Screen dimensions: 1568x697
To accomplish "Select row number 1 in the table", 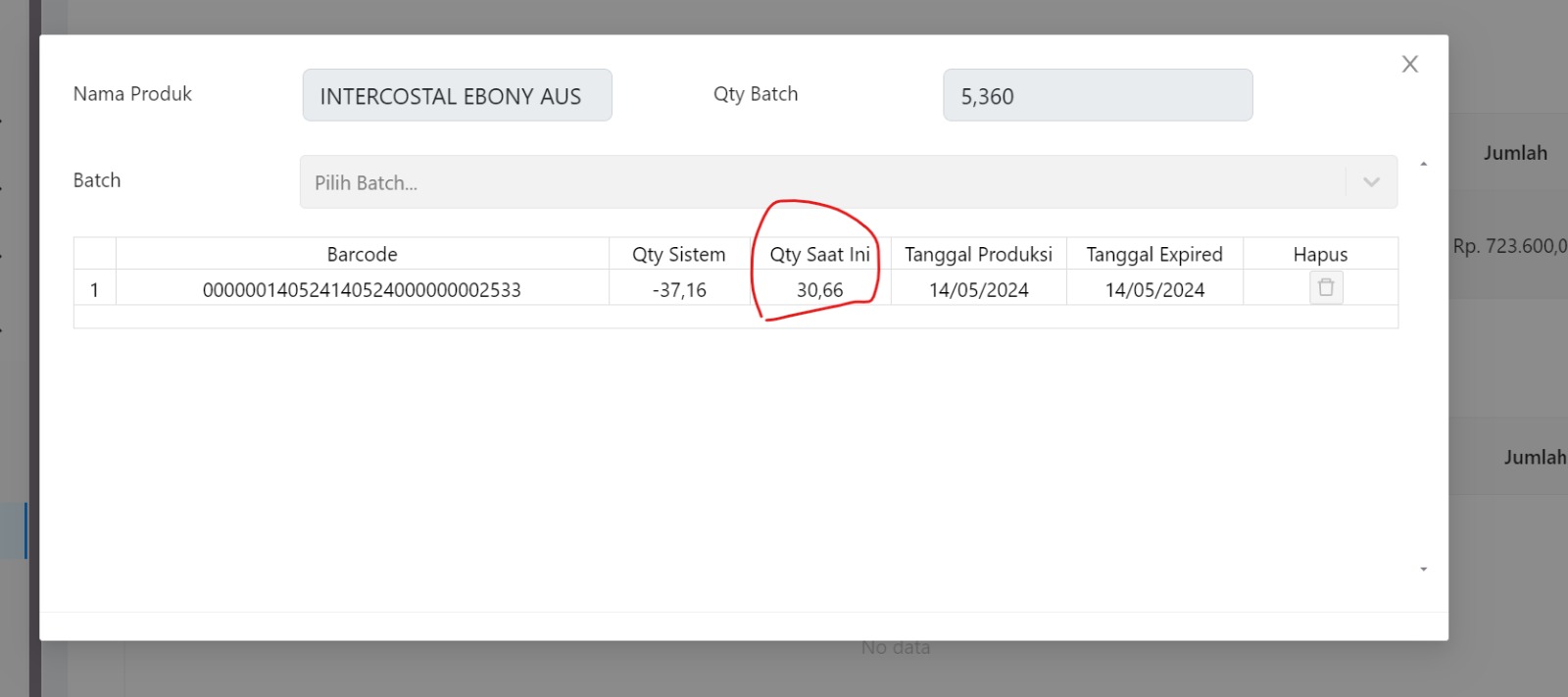I will (x=94, y=290).
